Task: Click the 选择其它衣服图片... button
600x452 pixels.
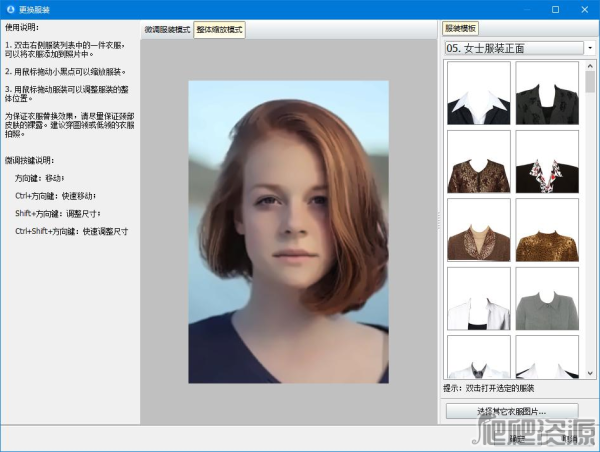Action: pyautogui.click(x=512, y=410)
